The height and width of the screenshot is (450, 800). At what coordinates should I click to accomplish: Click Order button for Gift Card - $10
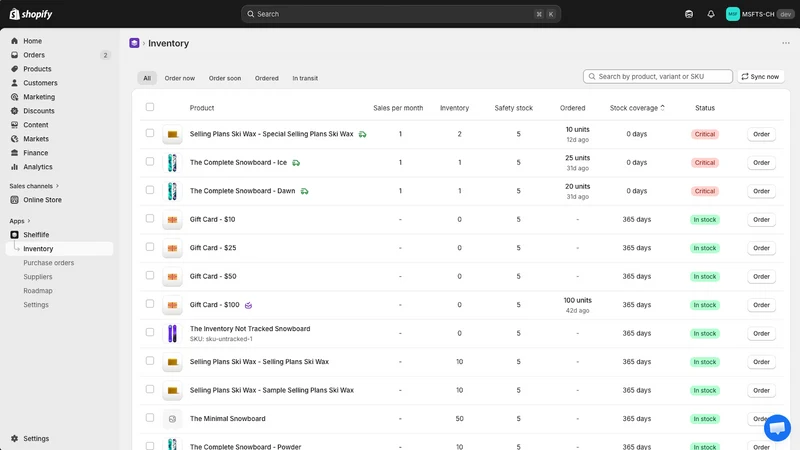[x=761, y=219]
